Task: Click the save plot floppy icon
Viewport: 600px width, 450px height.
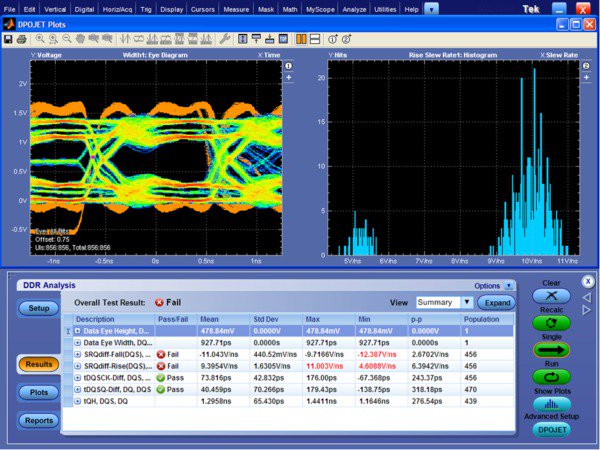Action: (8, 39)
